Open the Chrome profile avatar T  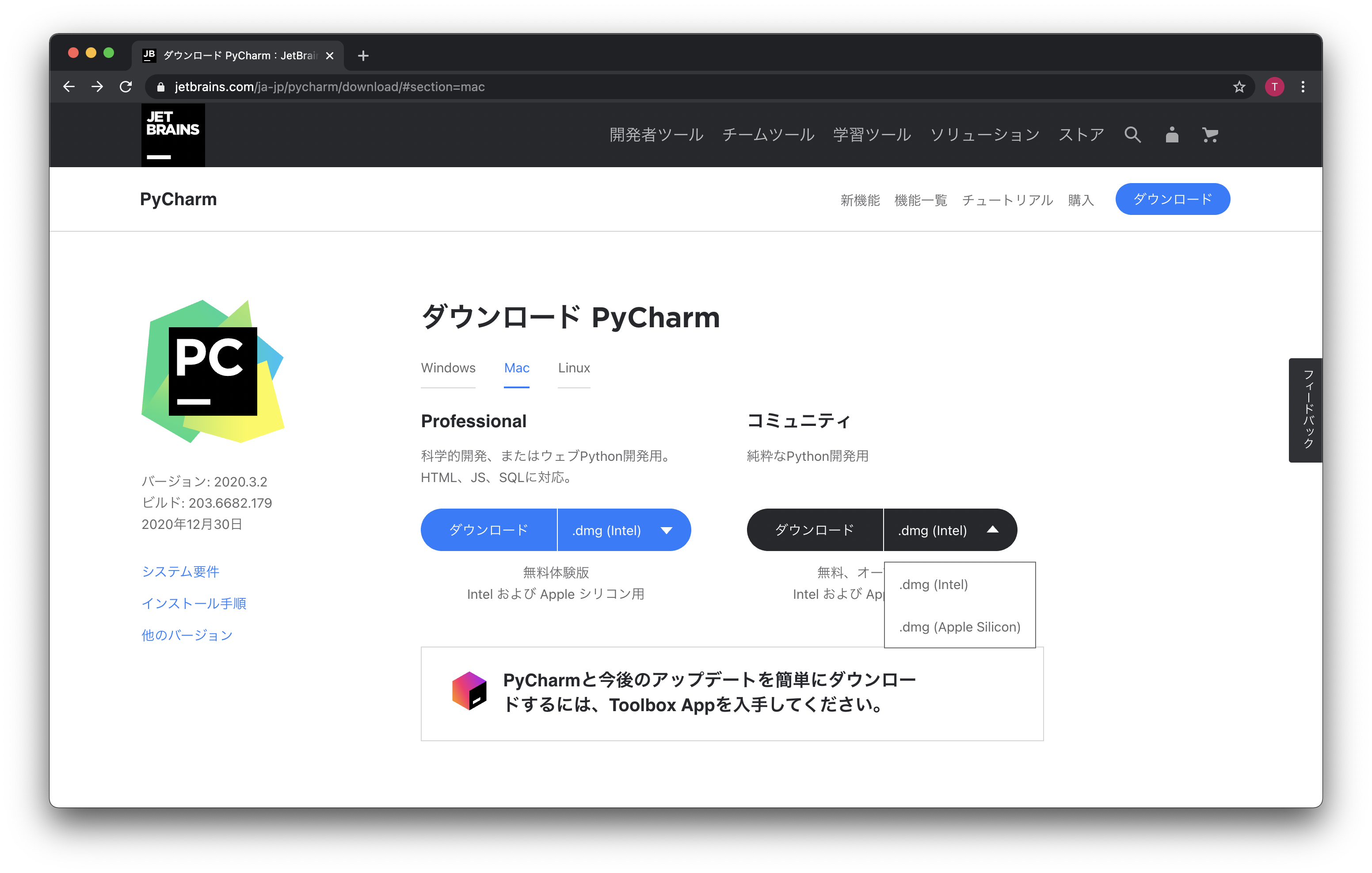(1275, 87)
